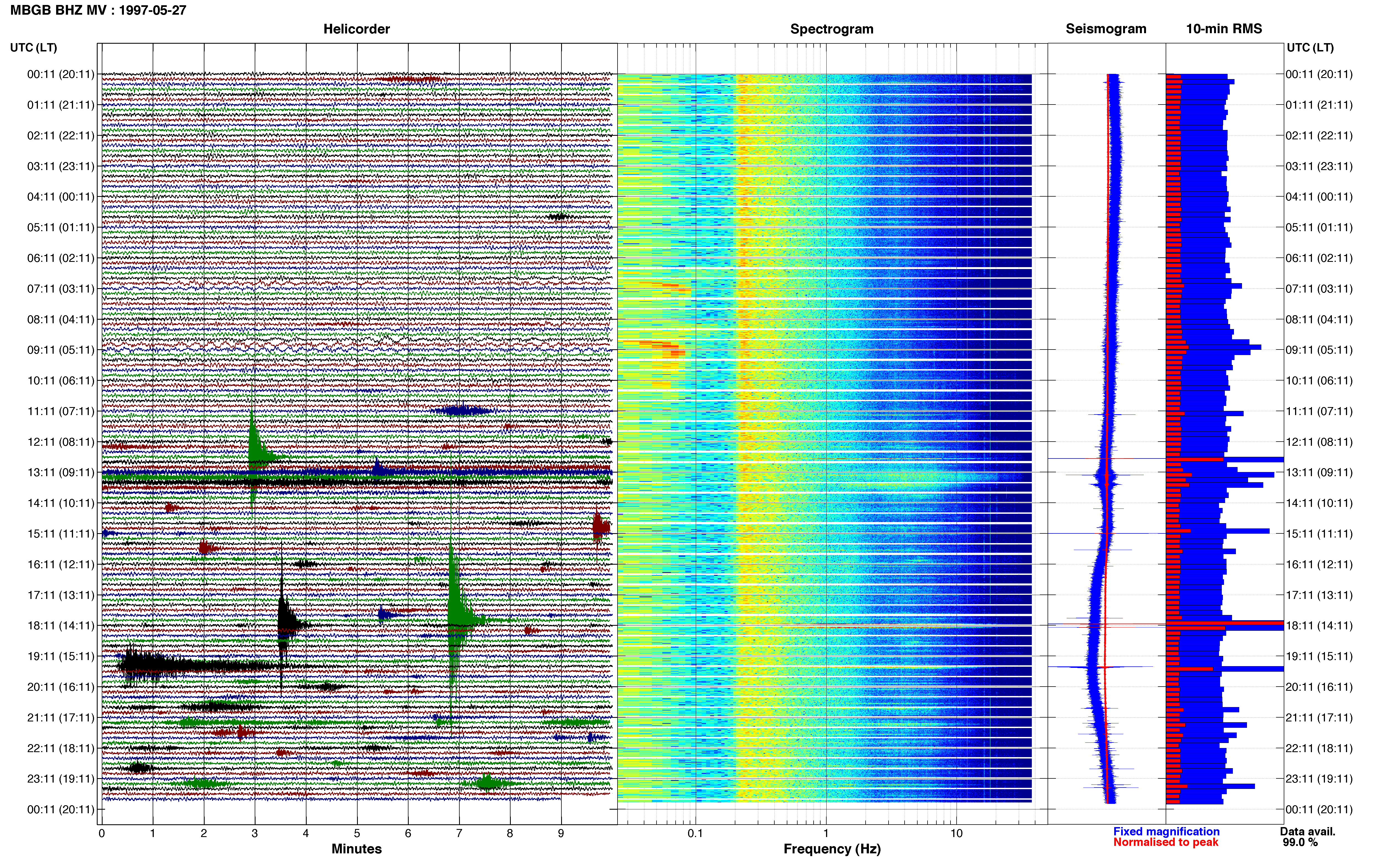
Task: Click the left-axis time label '21:11 (17:11)'
Action: coord(60,718)
